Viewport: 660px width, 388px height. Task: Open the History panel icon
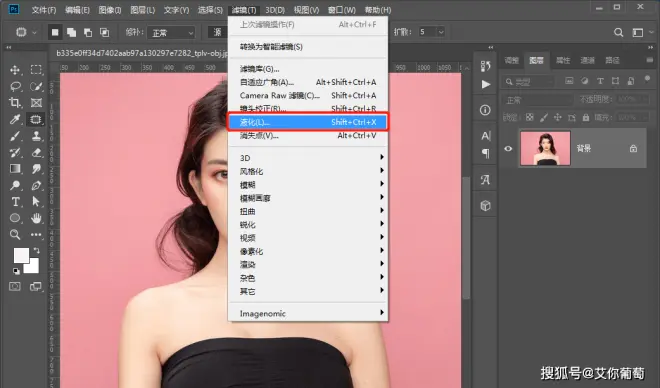485,66
